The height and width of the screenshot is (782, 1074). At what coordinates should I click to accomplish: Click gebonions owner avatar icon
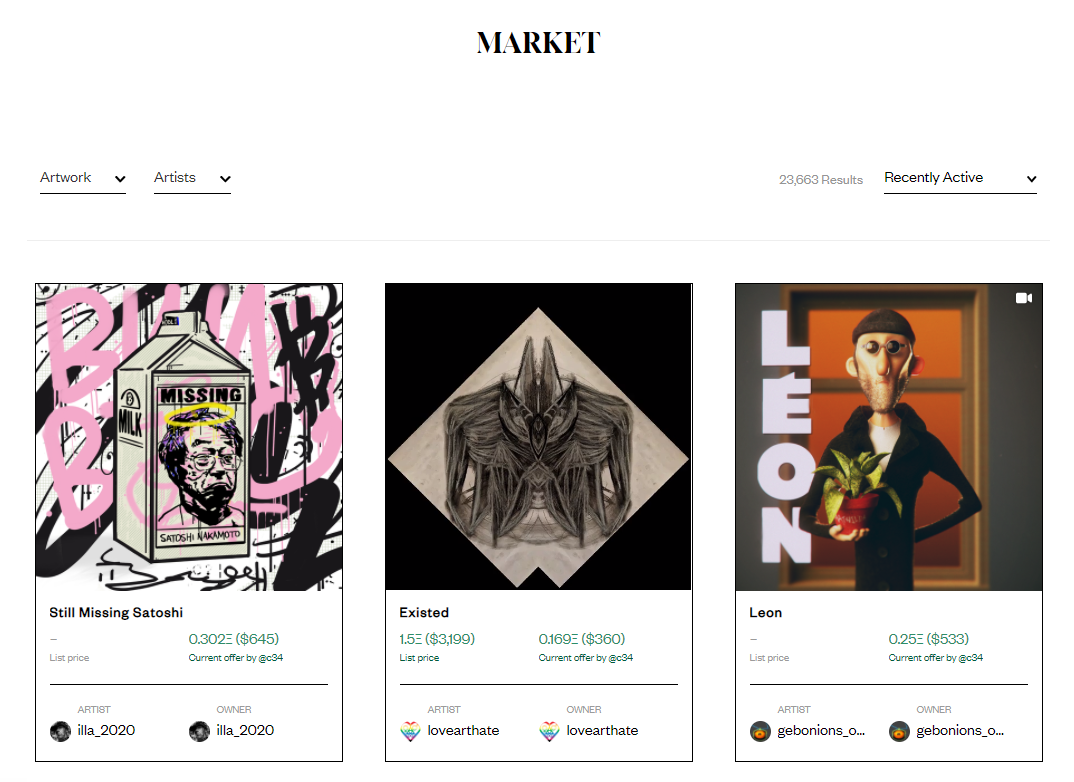click(899, 731)
